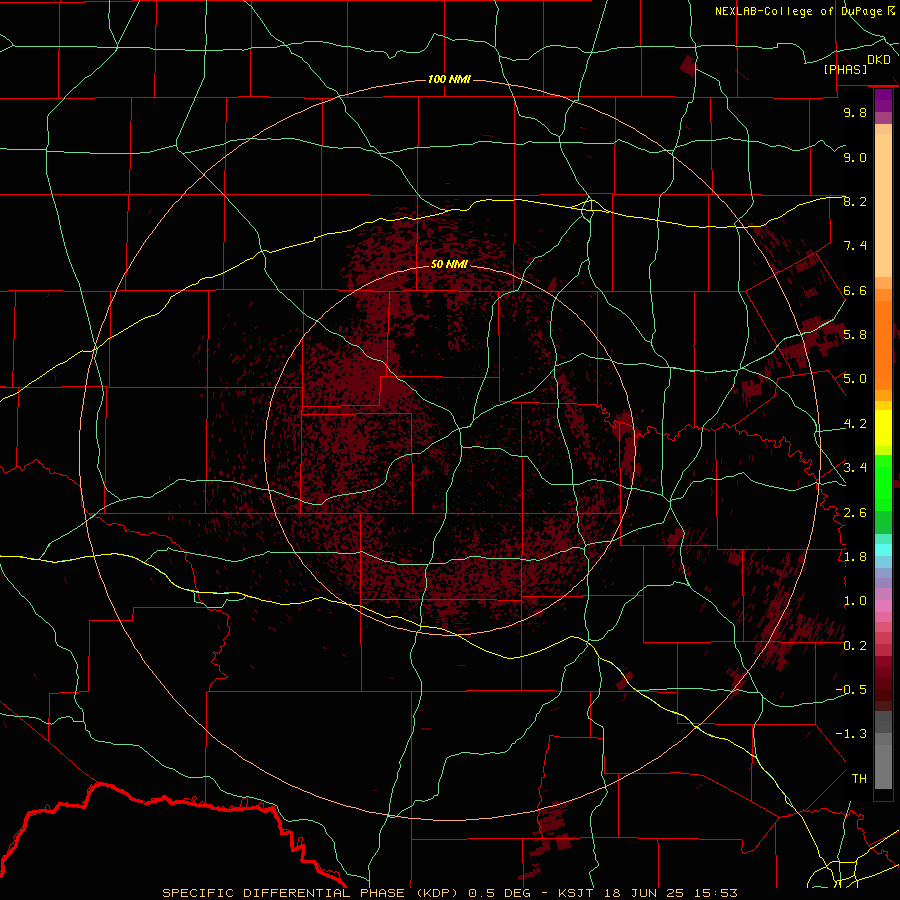The image size is (900, 900).
Task: Click the 3.4 scale value
Action: click(855, 468)
